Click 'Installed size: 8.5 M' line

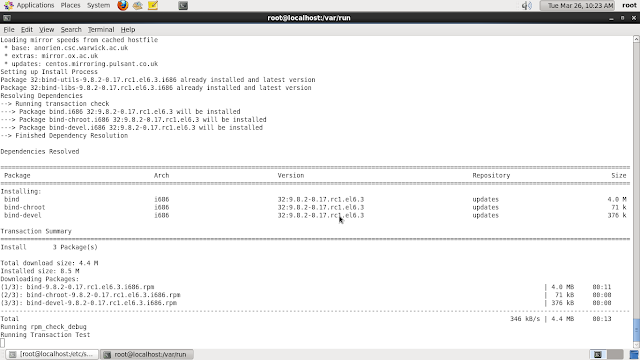[x=40, y=271]
